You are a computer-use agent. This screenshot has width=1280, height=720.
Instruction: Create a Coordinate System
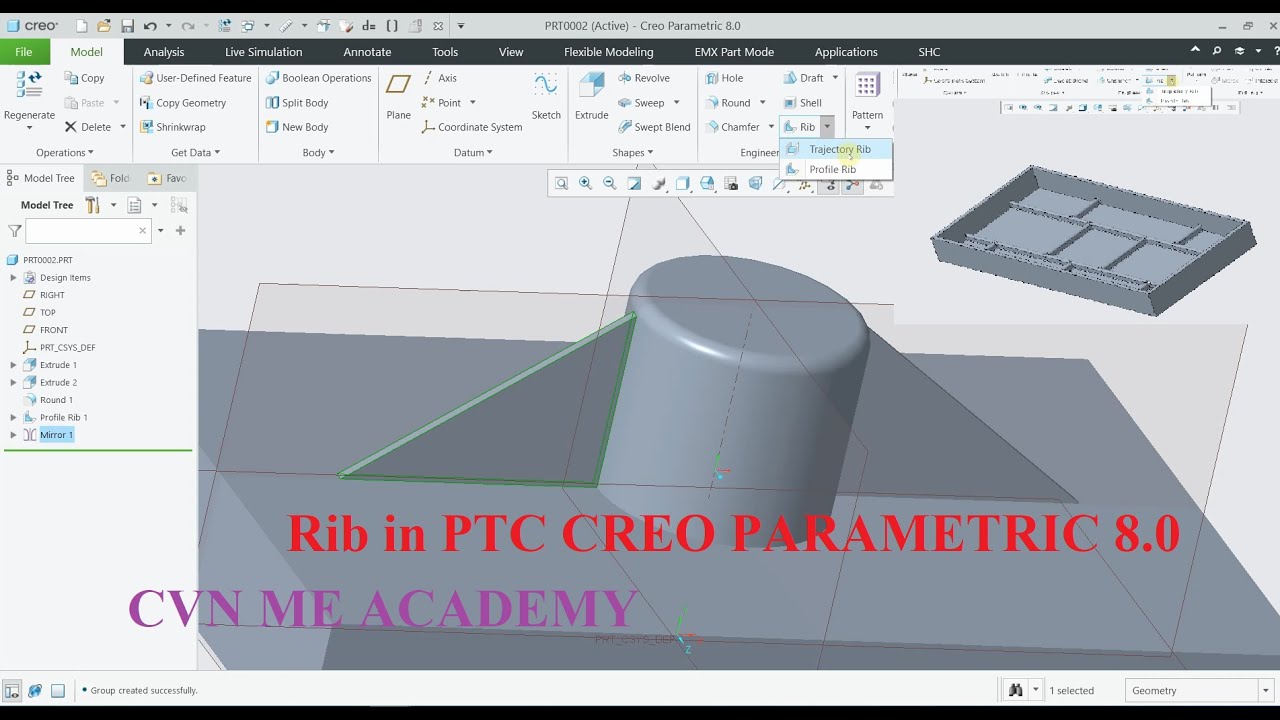pos(471,127)
